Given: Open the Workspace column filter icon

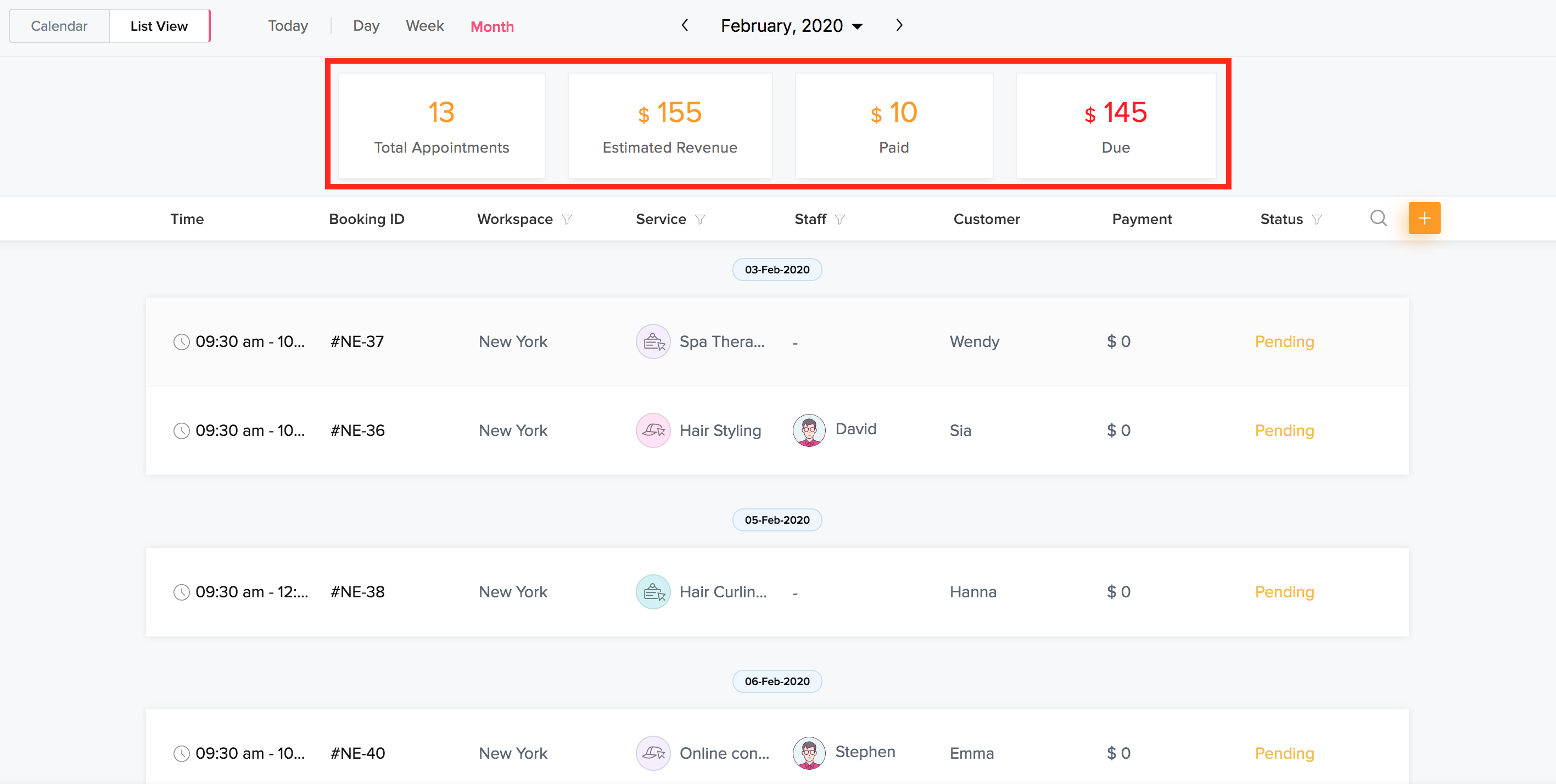Looking at the screenshot, I should click(x=567, y=219).
